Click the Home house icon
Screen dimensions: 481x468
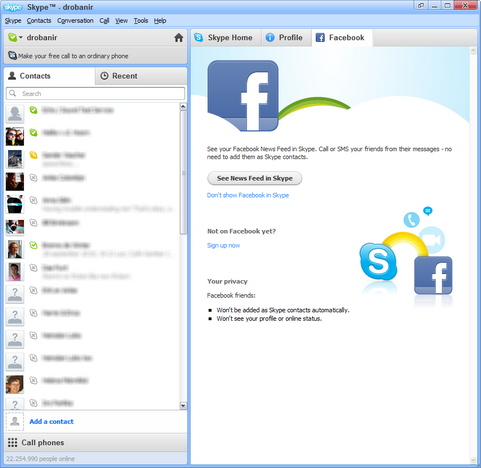[x=179, y=38]
